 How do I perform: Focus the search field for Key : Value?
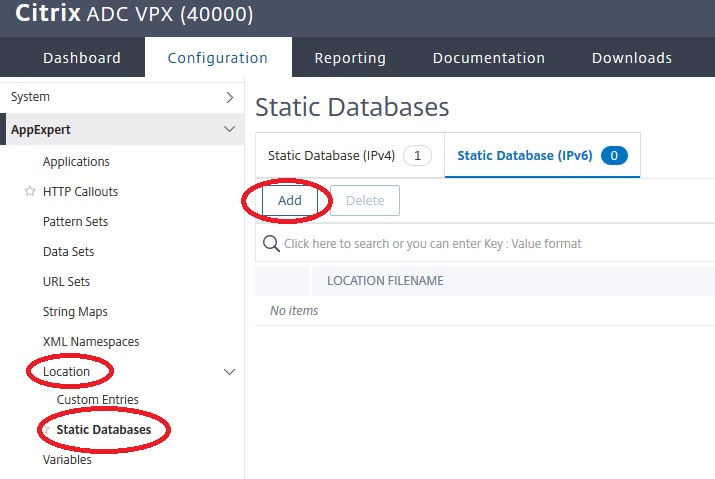tap(485, 244)
